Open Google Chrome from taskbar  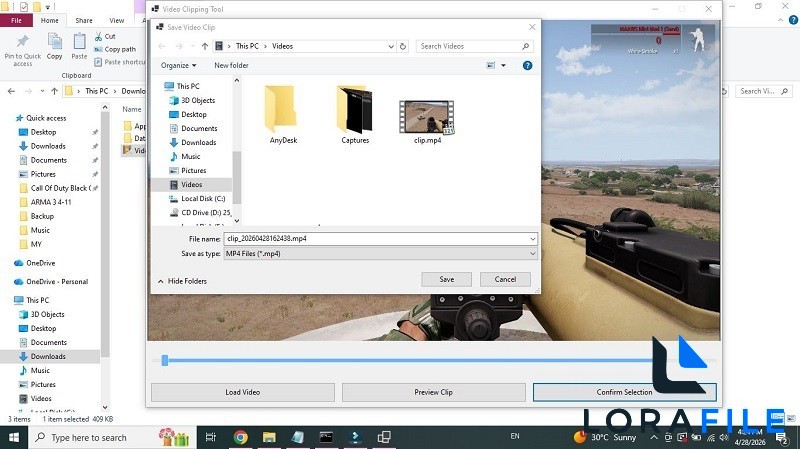(x=240, y=437)
